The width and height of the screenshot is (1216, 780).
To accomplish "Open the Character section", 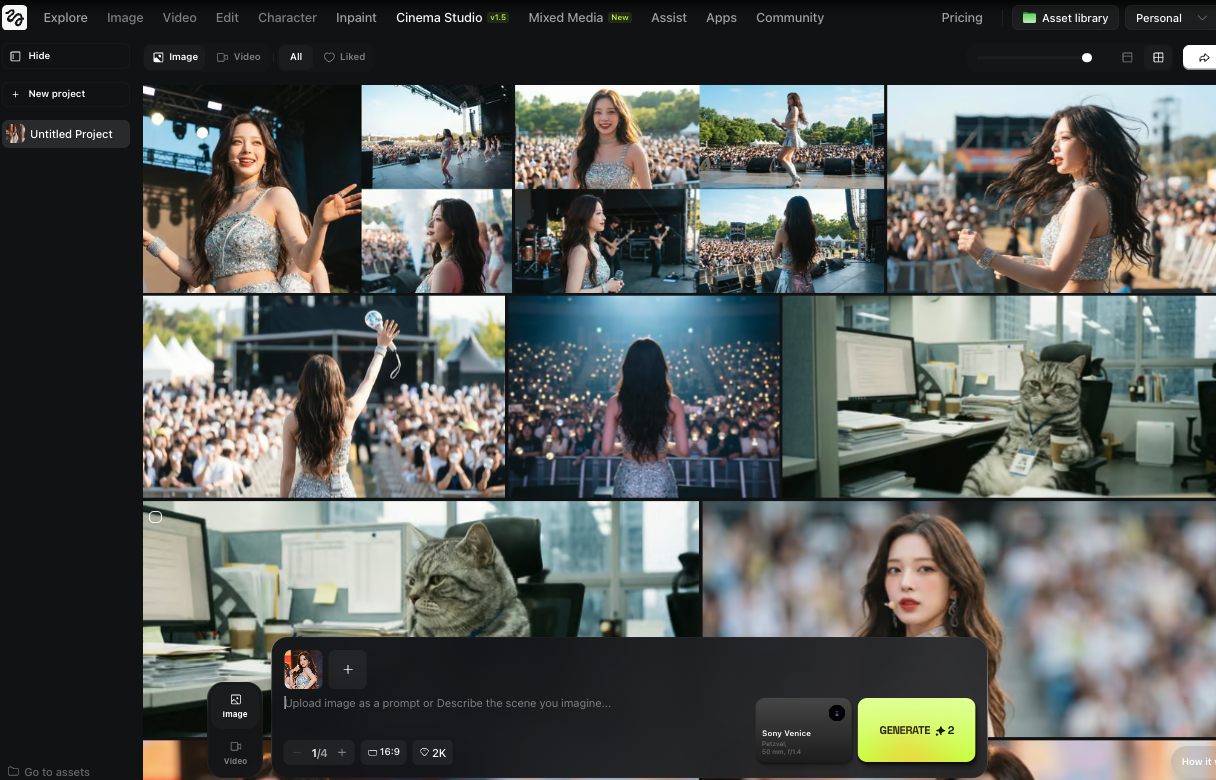I will (287, 18).
